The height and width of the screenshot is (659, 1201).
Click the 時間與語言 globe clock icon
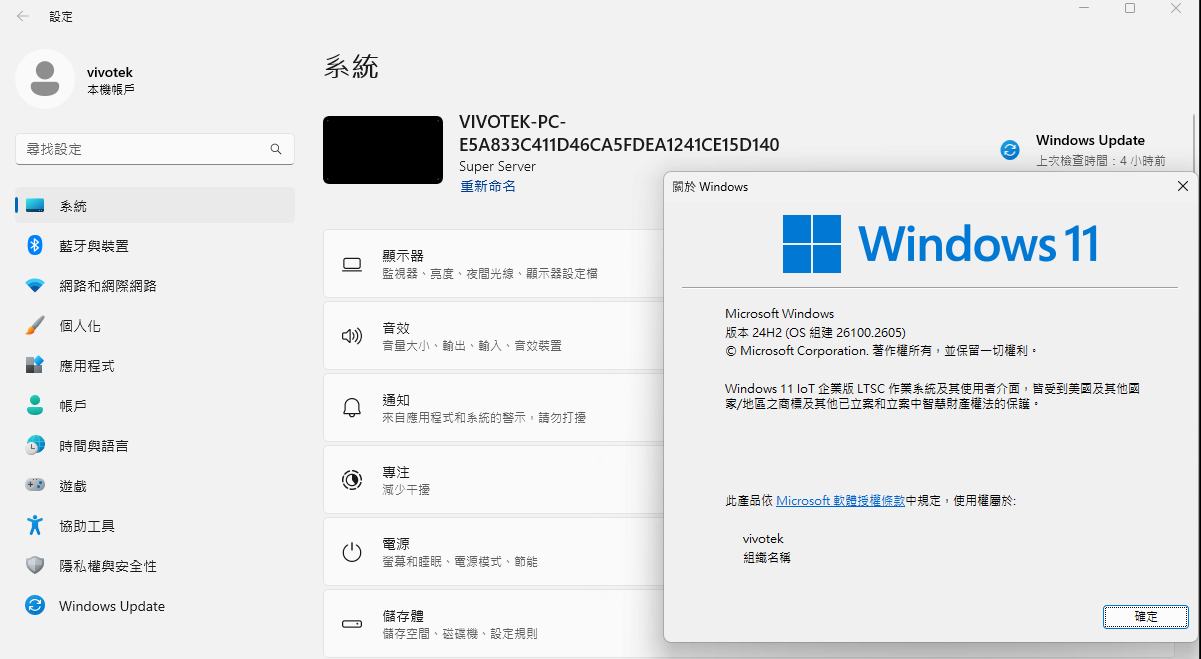[35, 445]
